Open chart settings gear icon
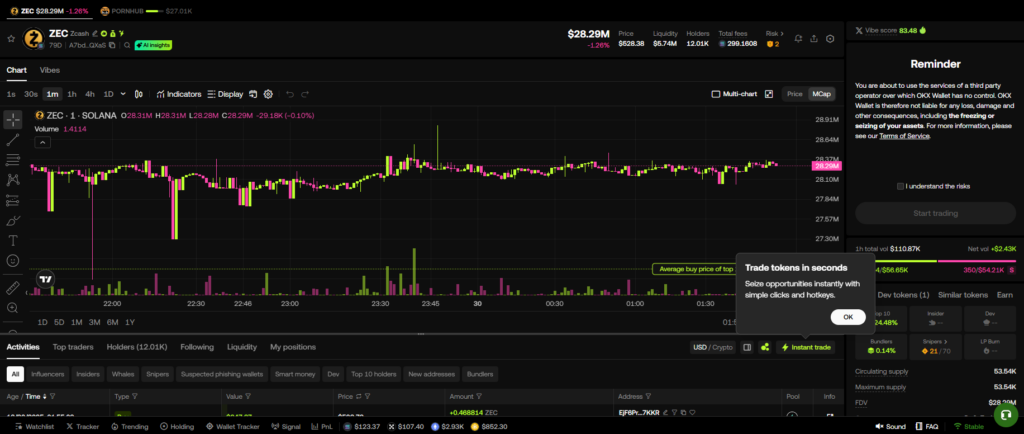Screen dimensions: 1024x434 click(x=268, y=94)
